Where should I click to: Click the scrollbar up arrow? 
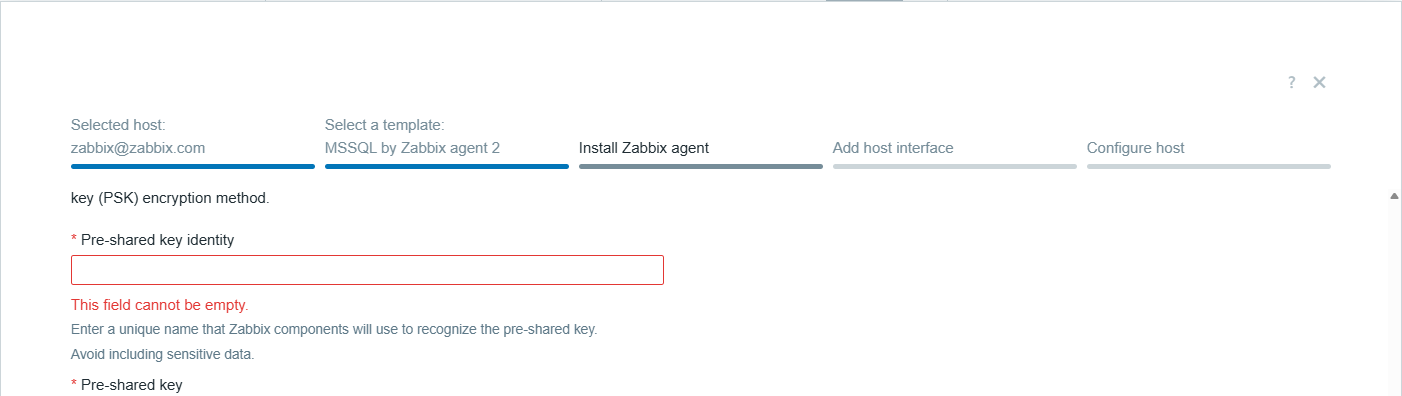pos(1394,197)
